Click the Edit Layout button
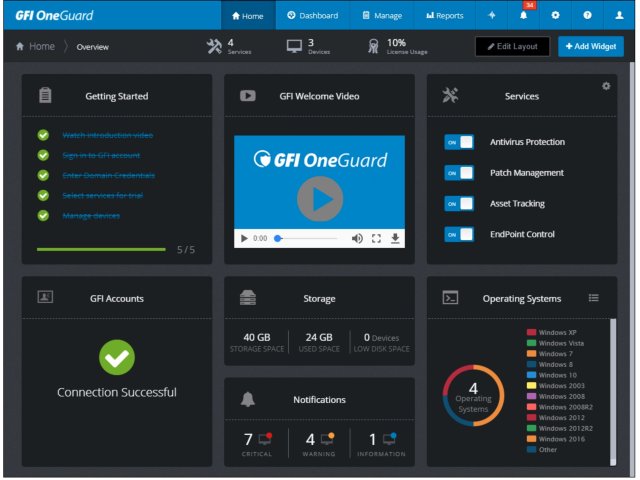The image size is (640, 480). pyautogui.click(x=513, y=47)
